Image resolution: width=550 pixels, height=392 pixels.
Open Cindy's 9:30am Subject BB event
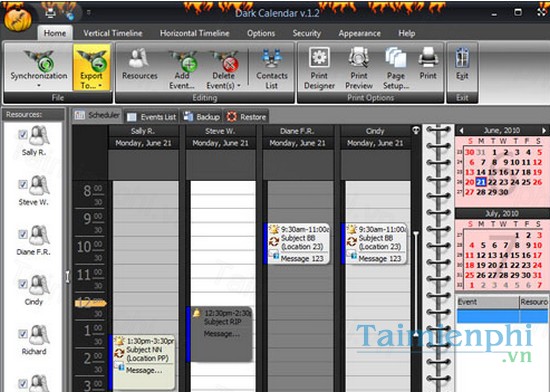[x=375, y=244]
